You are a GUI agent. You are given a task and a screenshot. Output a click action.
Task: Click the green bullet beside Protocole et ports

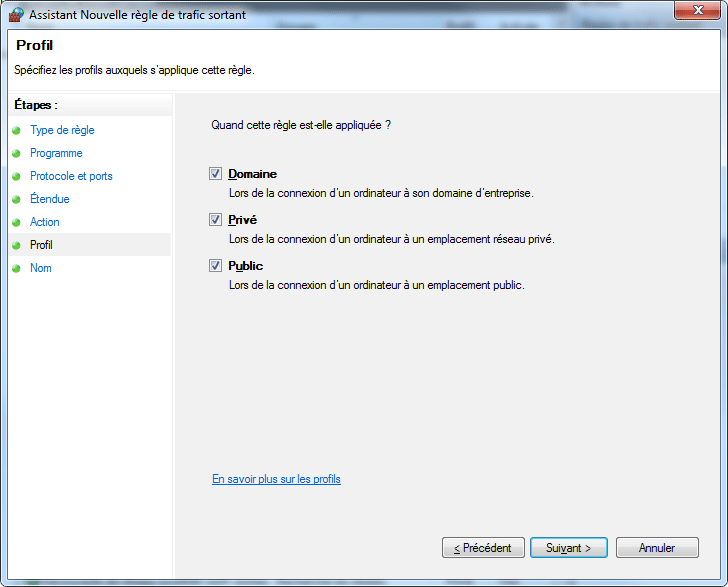(16, 177)
